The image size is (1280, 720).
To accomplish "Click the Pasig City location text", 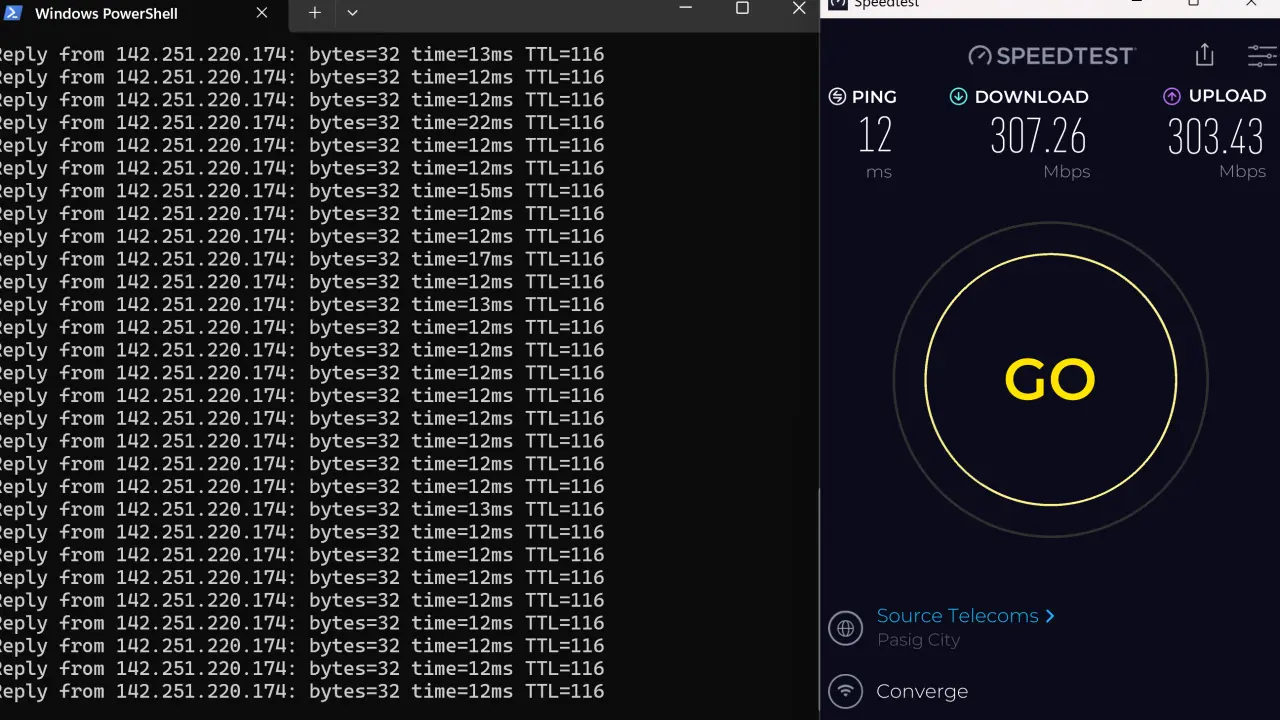I will point(918,640).
